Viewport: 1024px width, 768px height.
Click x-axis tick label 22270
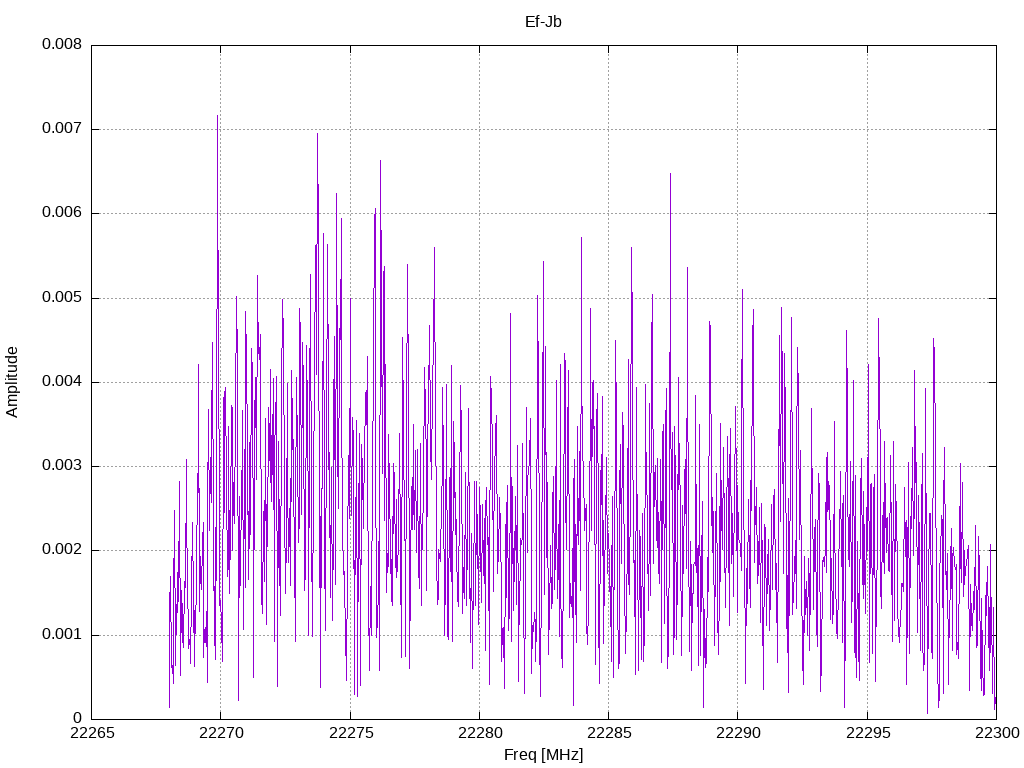coord(221,733)
